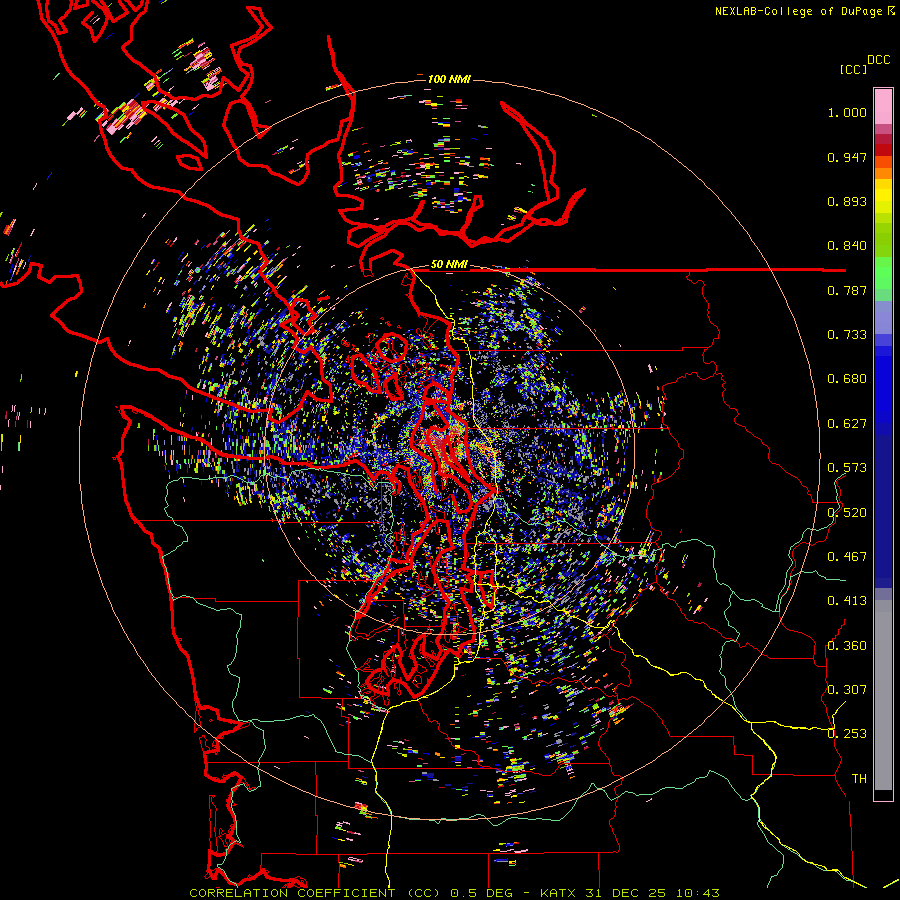Image resolution: width=900 pixels, height=900 pixels.
Task: Select the 0.573 legend value
Action: point(847,468)
